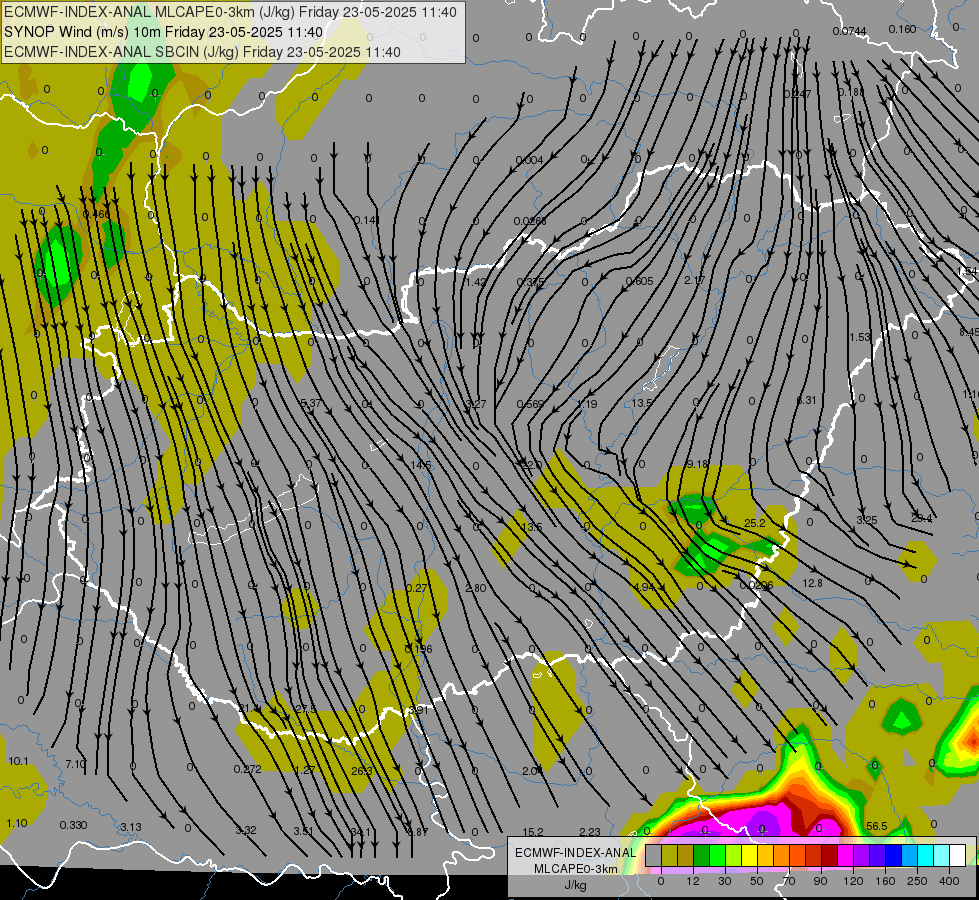Screen dimensions: 979x900
Task: Select the J/kg unit label in legend
Action: tap(576, 885)
